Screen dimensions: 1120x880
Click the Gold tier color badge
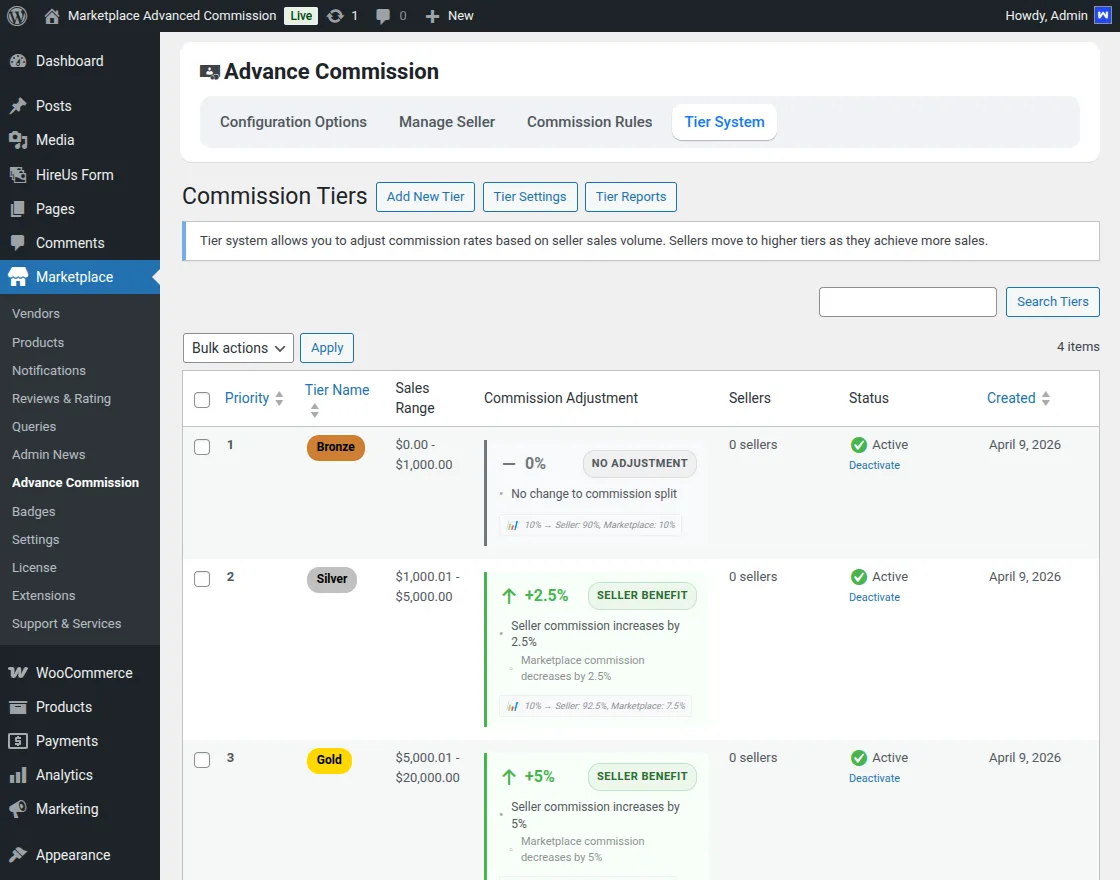click(x=329, y=760)
